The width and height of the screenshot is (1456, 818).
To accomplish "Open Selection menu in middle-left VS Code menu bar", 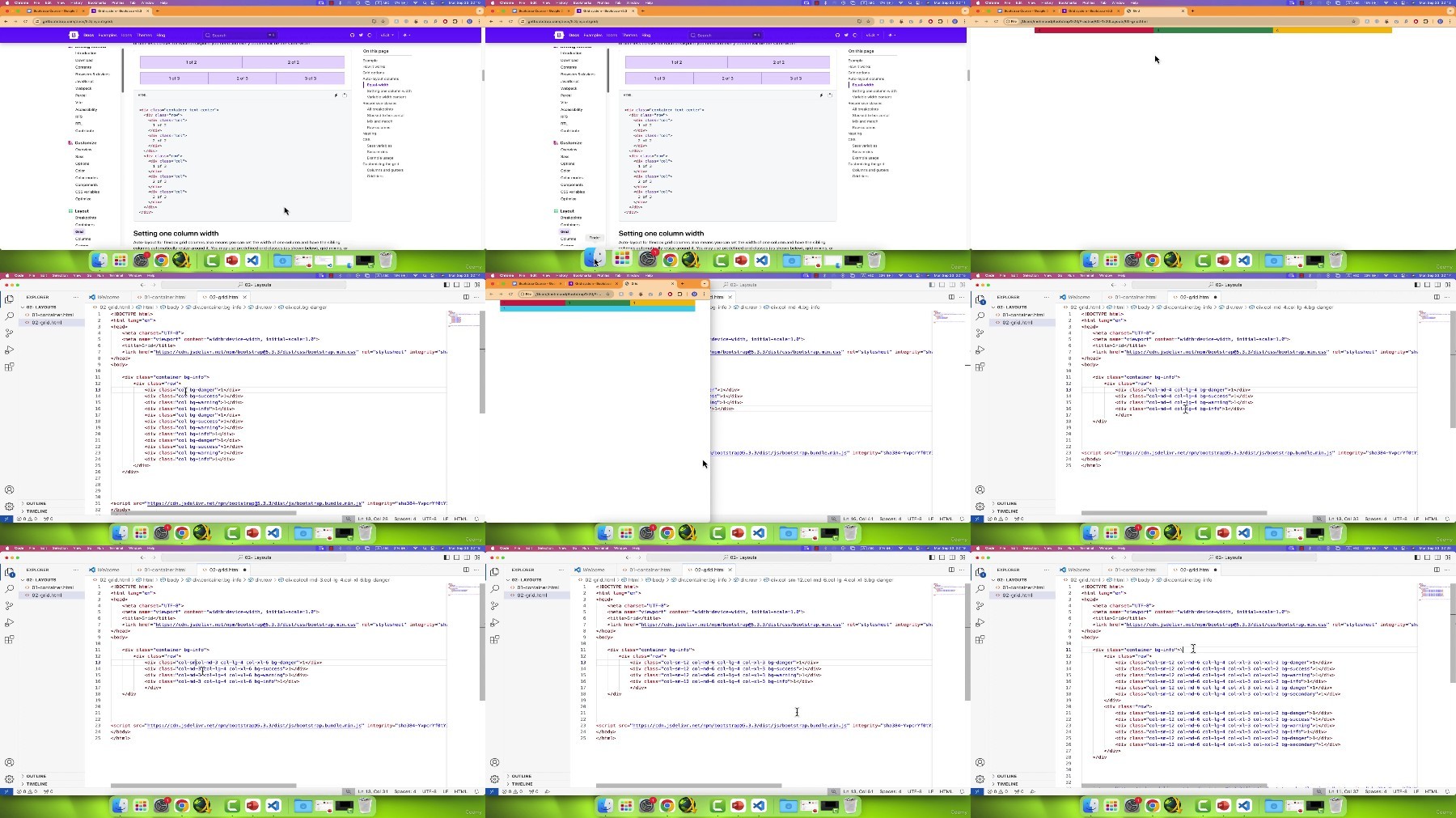I will click(59, 276).
